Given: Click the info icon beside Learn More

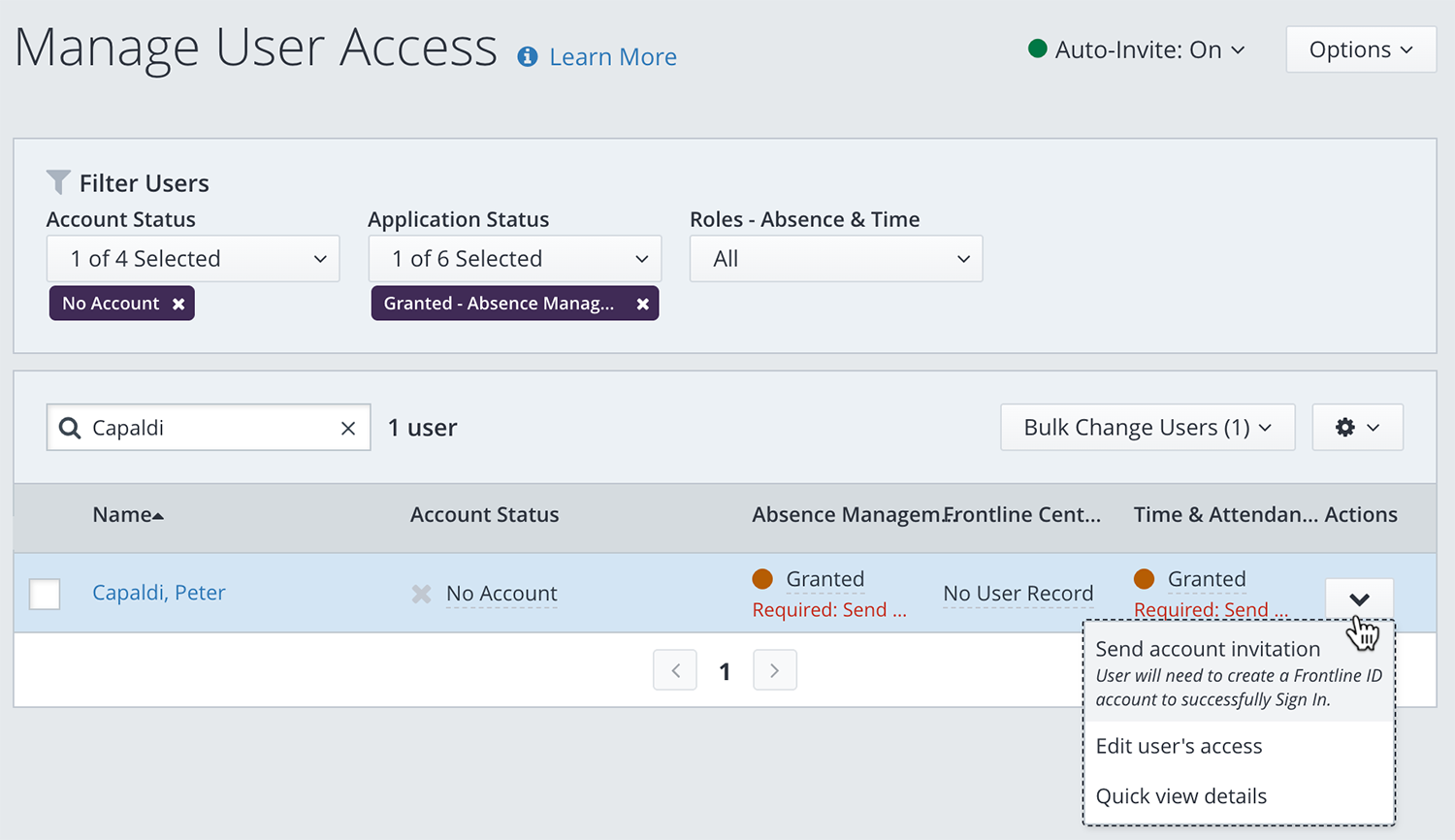Looking at the screenshot, I should click(x=528, y=57).
